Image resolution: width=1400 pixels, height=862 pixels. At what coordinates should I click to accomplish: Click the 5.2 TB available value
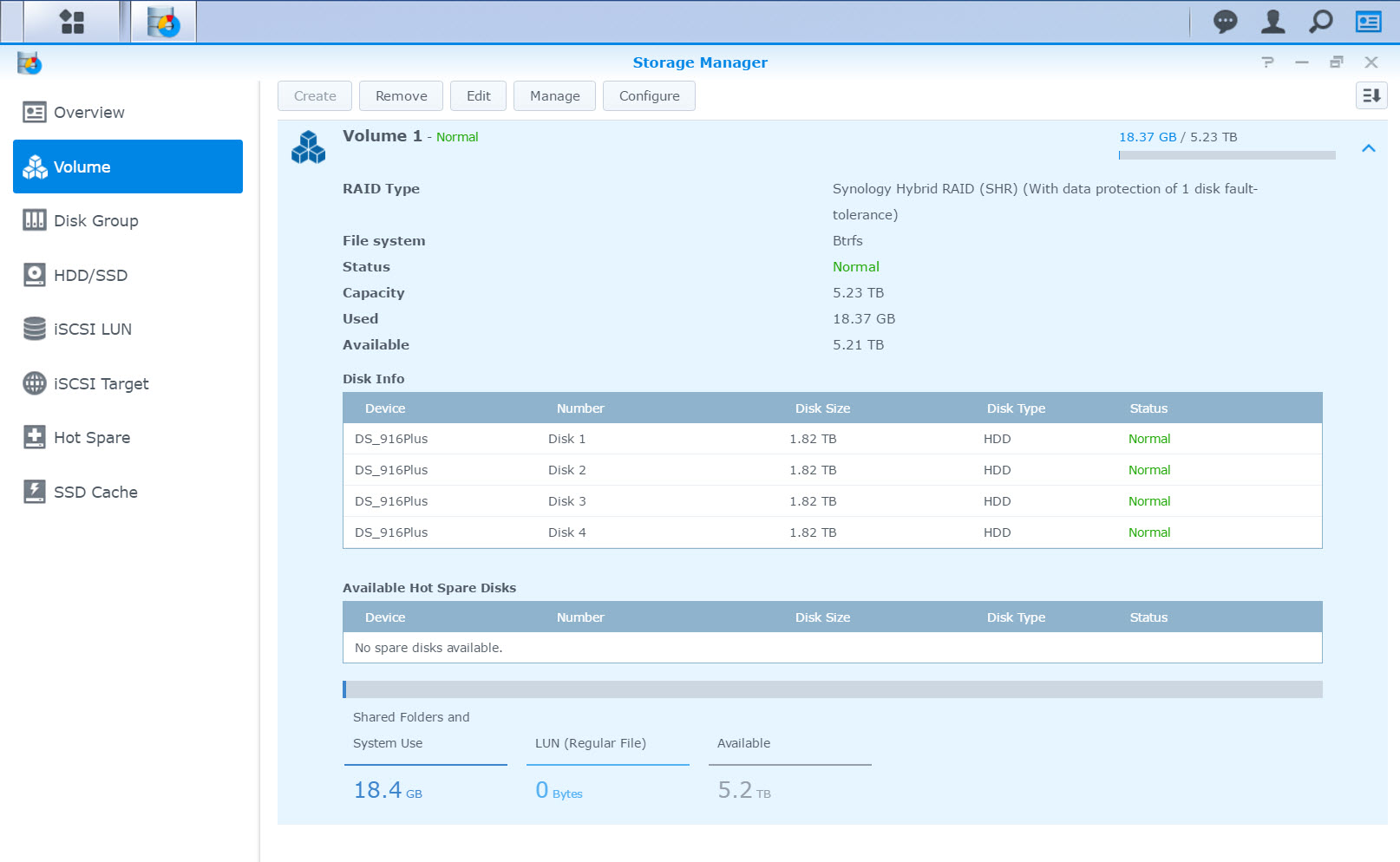pyautogui.click(x=744, y=790)
